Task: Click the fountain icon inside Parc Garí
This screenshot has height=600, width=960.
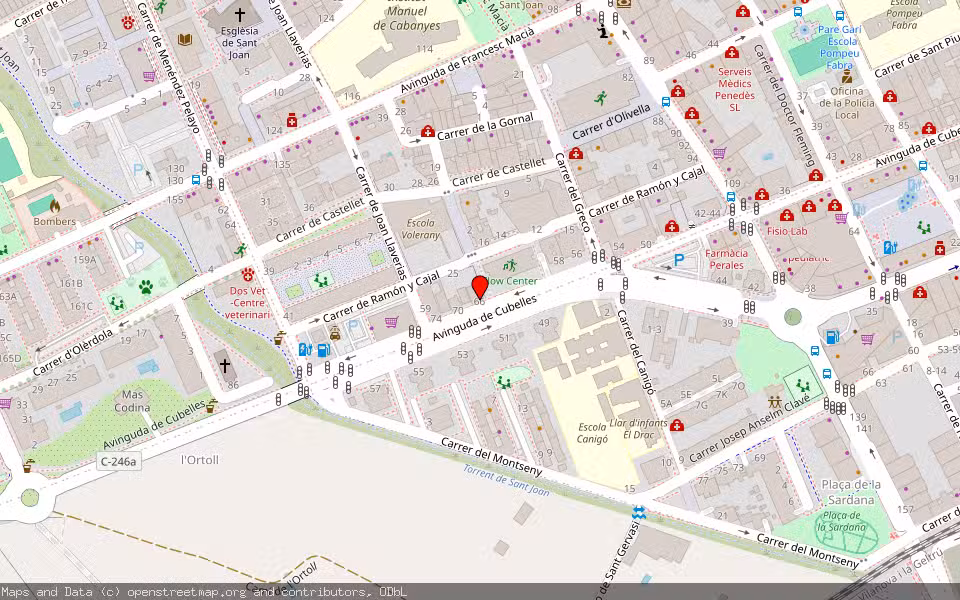Action: coord(802,29)
